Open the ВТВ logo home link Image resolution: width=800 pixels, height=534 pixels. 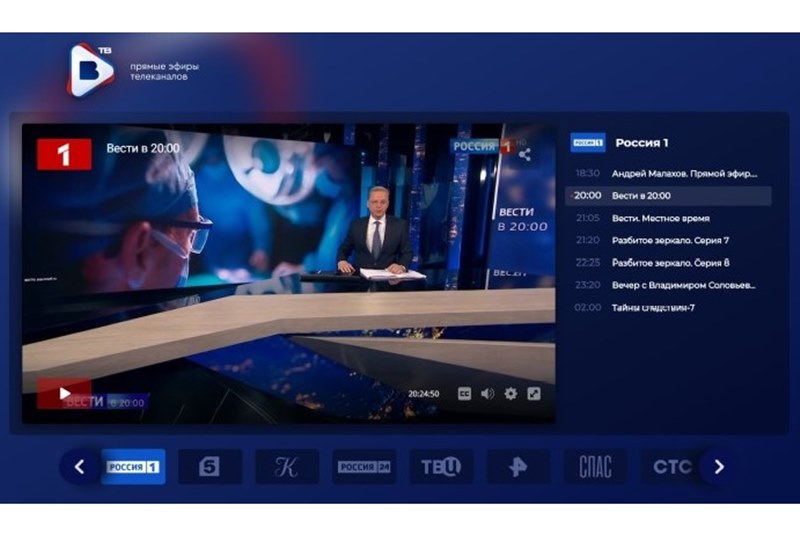coord(91,69)
